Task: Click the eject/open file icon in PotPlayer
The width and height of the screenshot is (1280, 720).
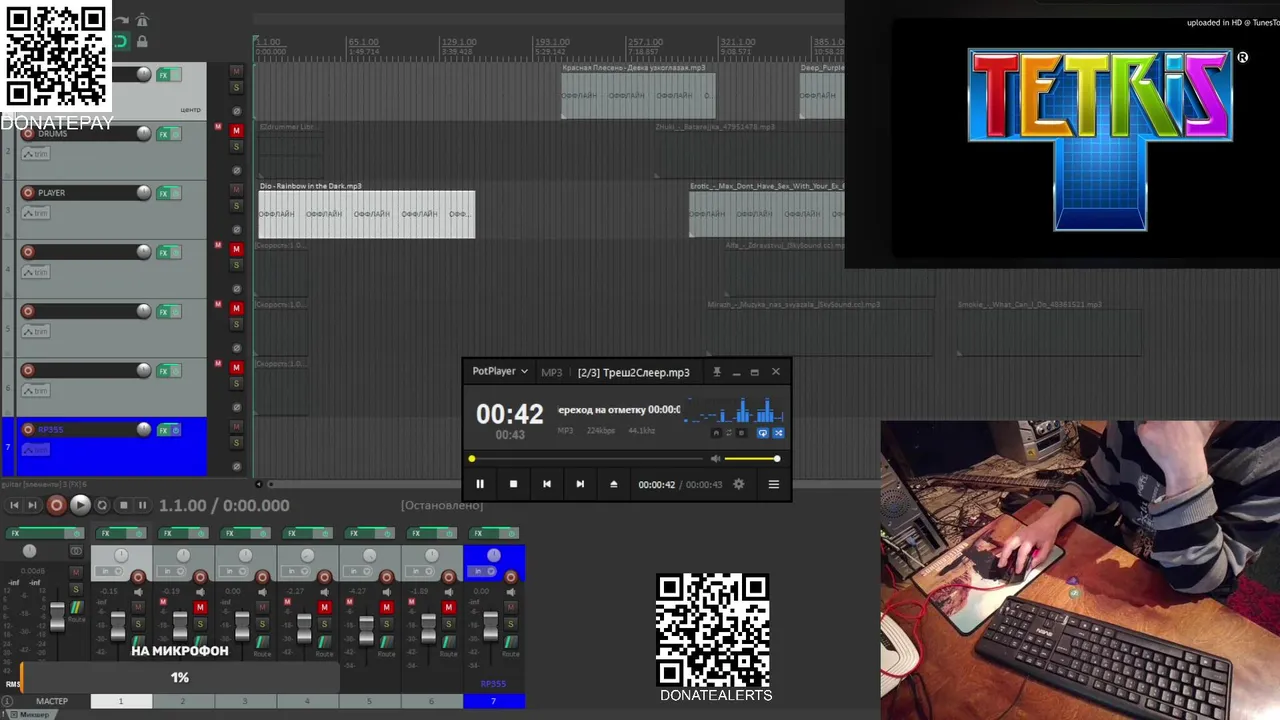Action: (614, 484)
